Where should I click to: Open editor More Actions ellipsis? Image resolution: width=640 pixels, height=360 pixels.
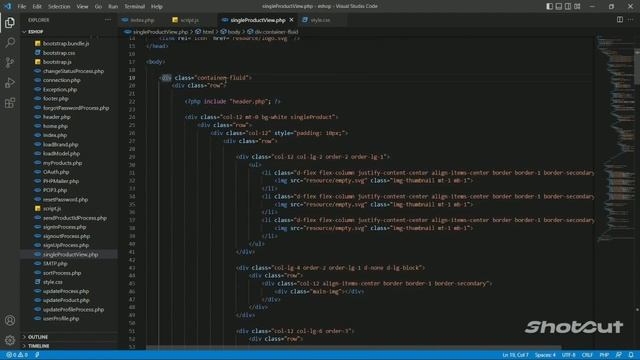click(631, 20)
